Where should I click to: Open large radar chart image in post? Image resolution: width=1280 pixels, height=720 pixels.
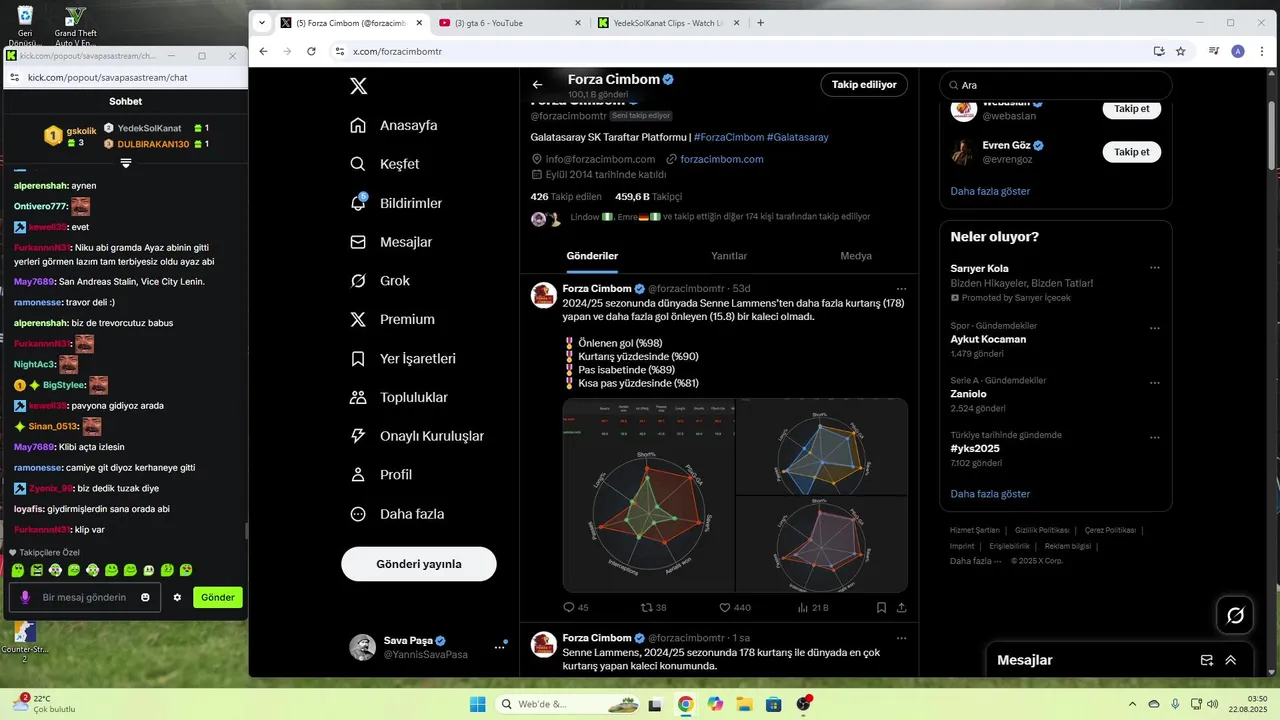pos(649,495)
